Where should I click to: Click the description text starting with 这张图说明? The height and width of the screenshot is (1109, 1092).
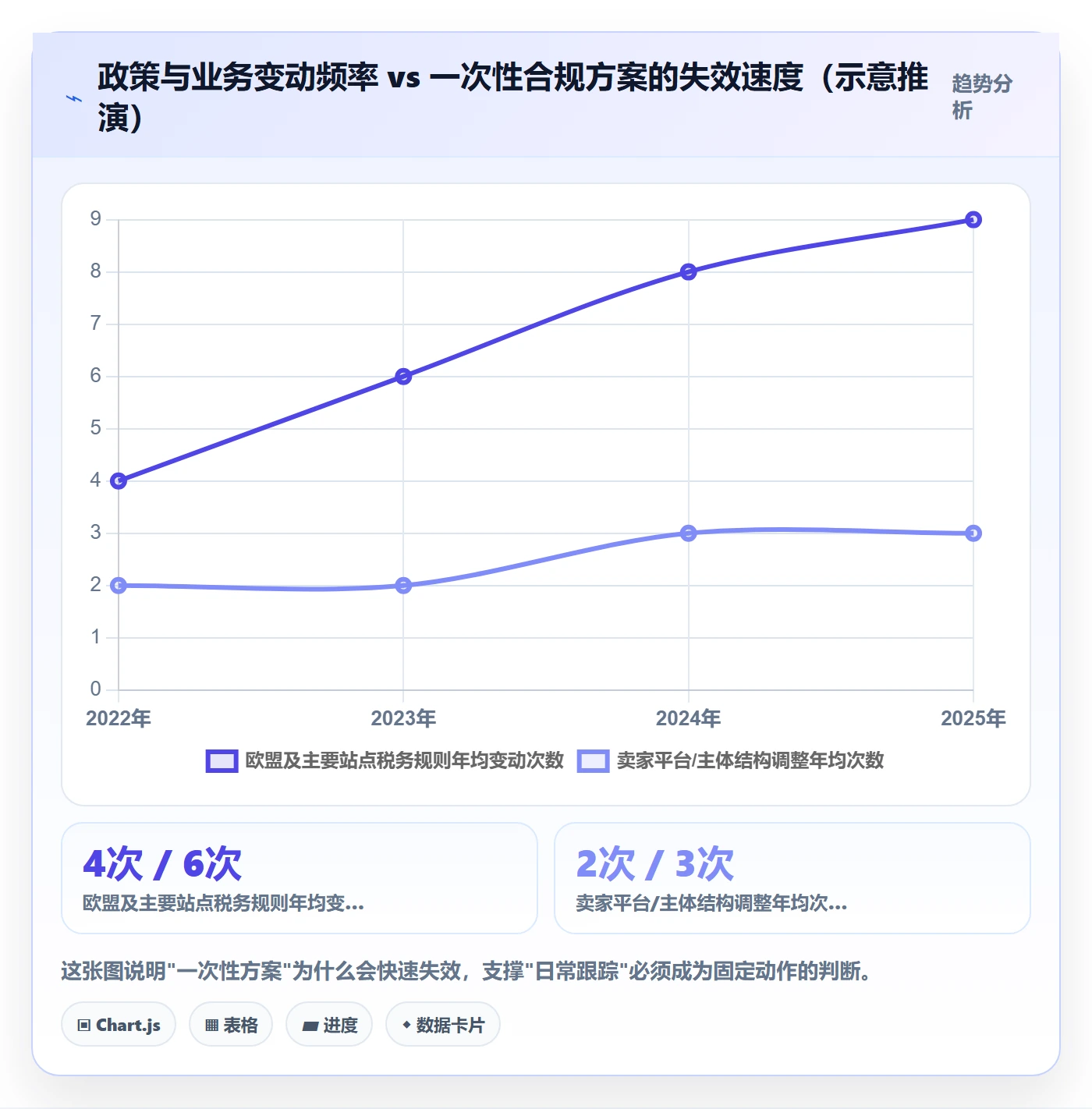click(x=466, y=971)
